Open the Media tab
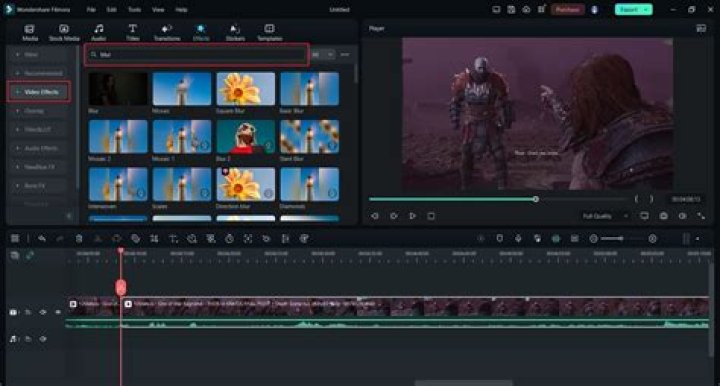The image size is (720, 386). [x=30, y=33]
